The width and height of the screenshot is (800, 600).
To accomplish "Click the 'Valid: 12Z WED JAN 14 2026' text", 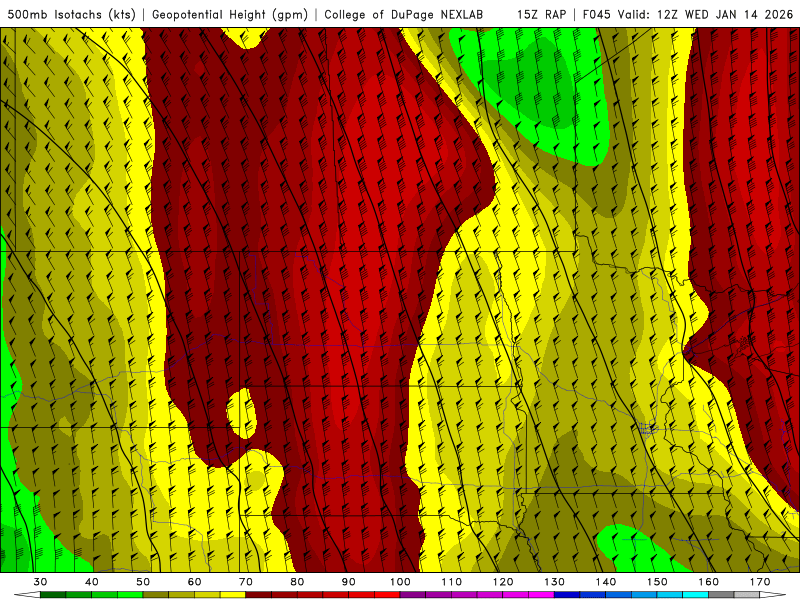I will click(x=705, y=14).
